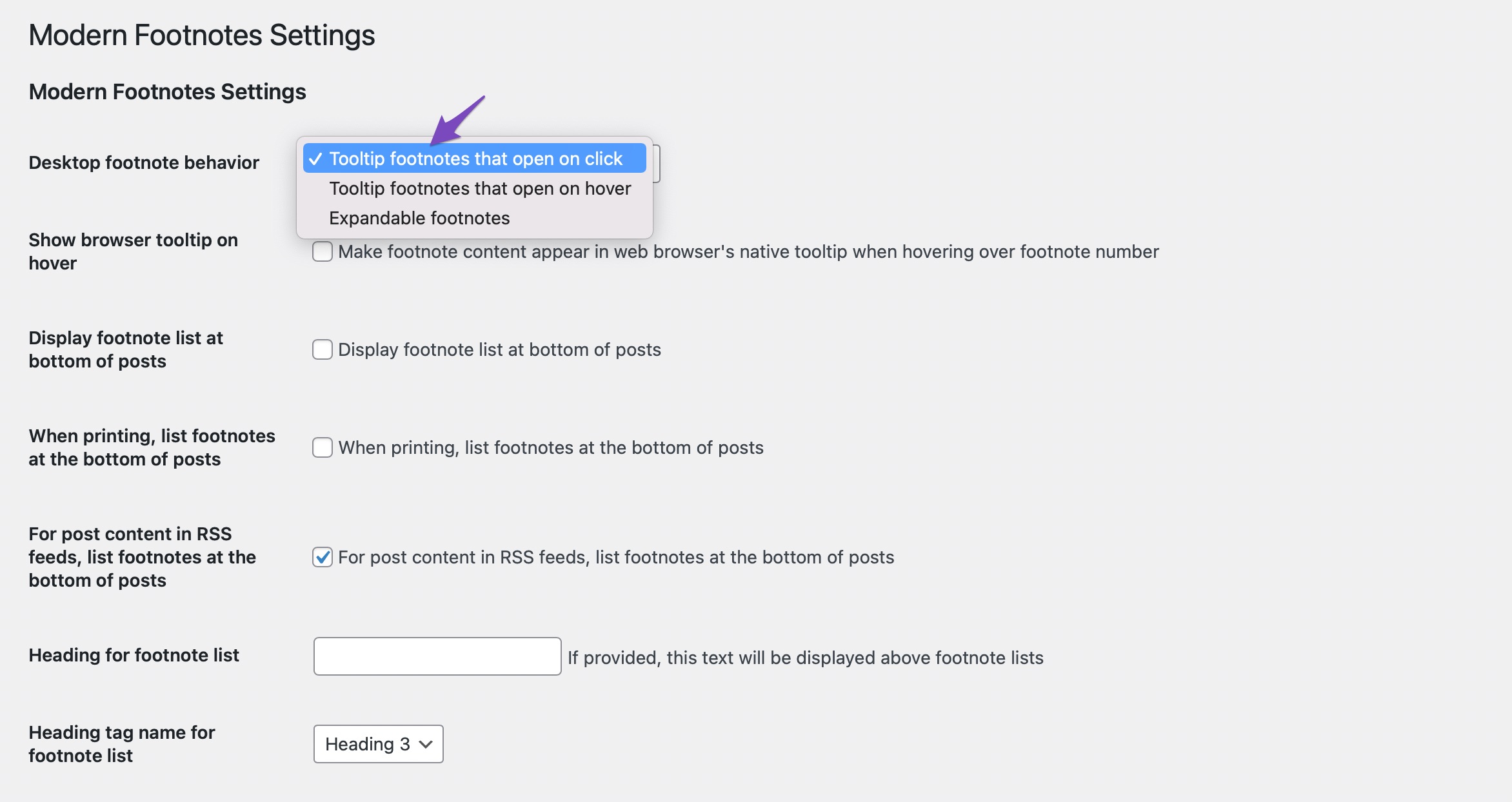Change heading tag from Heading 3

(x=377, y=744)
